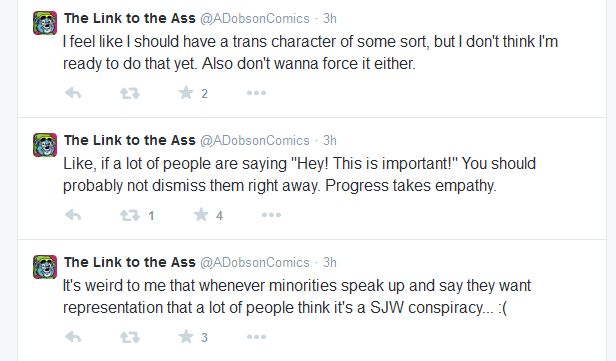Open more options on trans character tweet
The width and height of the screenshot is (616, 361).
click(x=257, y=93)
